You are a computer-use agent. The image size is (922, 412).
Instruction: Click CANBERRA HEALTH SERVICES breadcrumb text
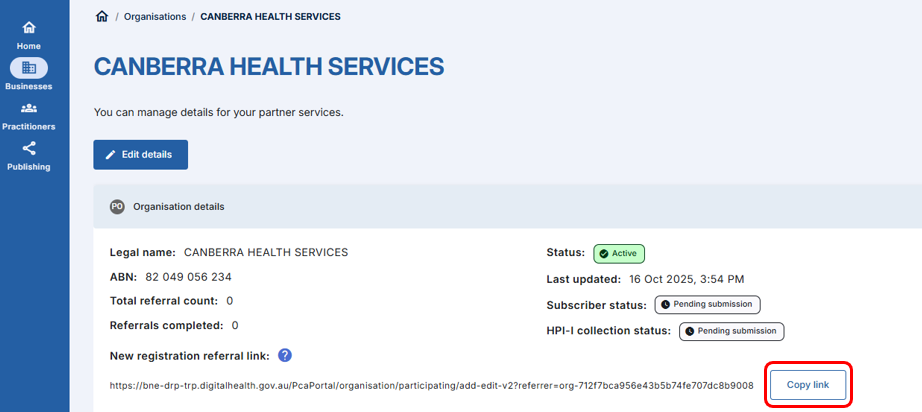[x=270, y=16]
